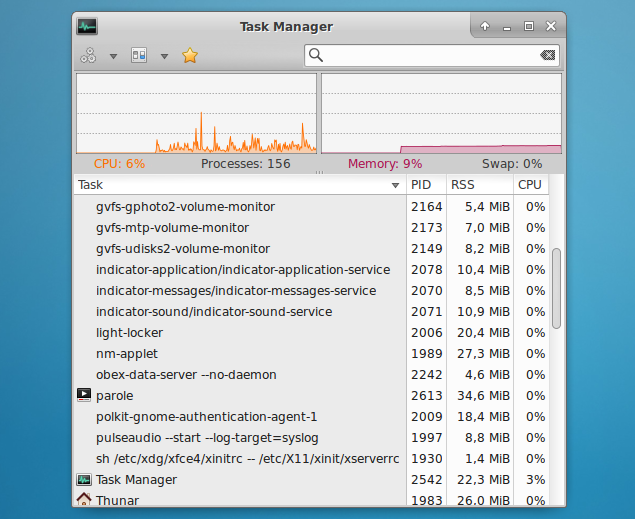Expand dropdown arrow next to gears icon
Viewport: 635px width, 519px height.
113,56
